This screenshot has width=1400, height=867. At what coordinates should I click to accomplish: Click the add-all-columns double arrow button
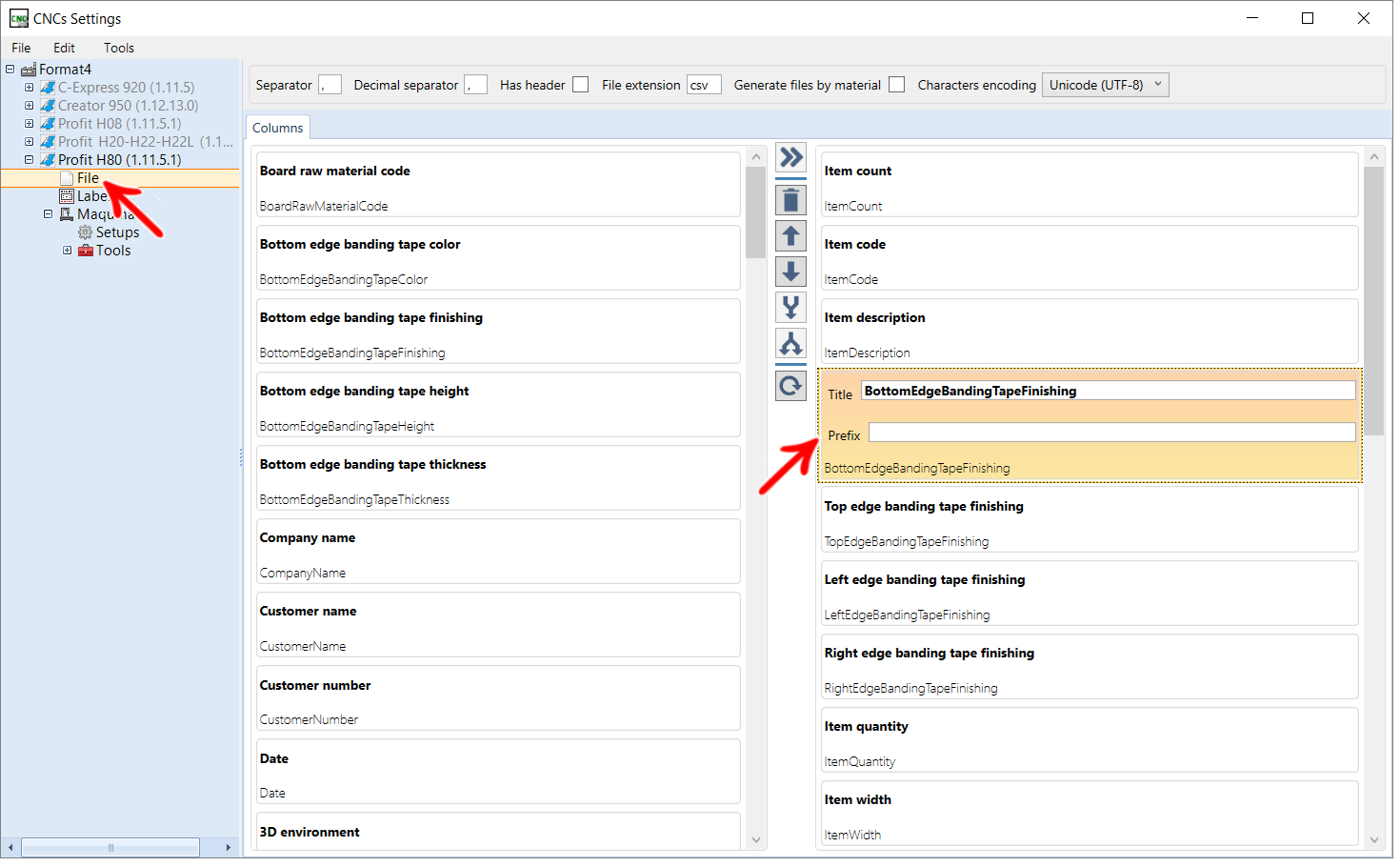coord(790,156)
